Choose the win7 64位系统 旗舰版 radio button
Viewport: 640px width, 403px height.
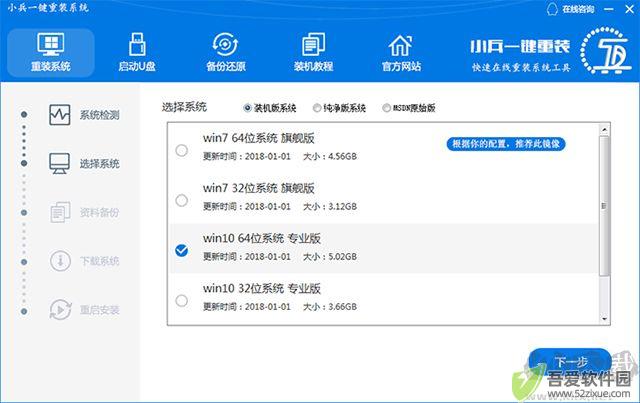click(182, 150)
